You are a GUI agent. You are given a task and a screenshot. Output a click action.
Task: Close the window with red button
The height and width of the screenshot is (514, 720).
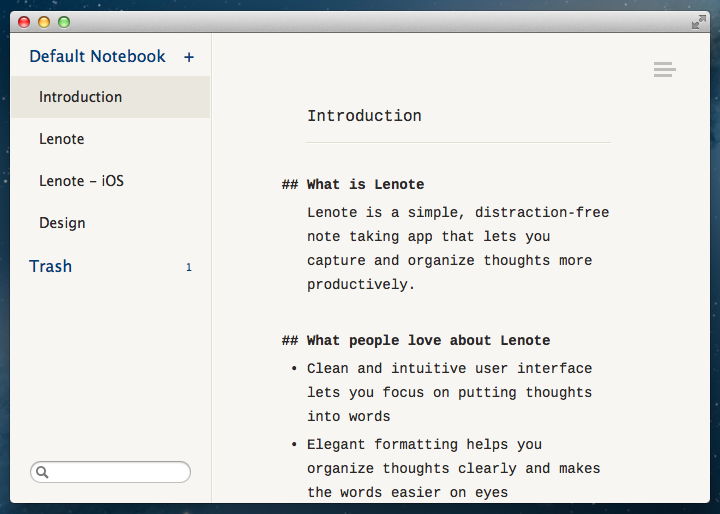pyautogui.click(x=24, y=22)
